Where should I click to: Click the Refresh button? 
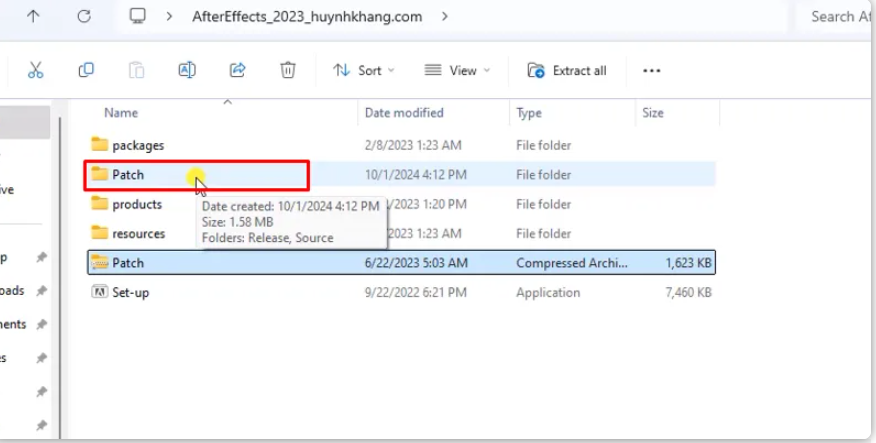pos(84,16)
